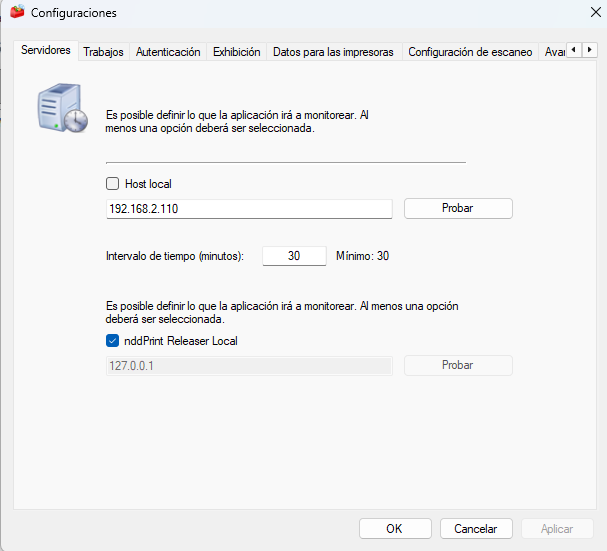Switch to the Trabajos tab

pyautogui.click(x=103, y=52)
